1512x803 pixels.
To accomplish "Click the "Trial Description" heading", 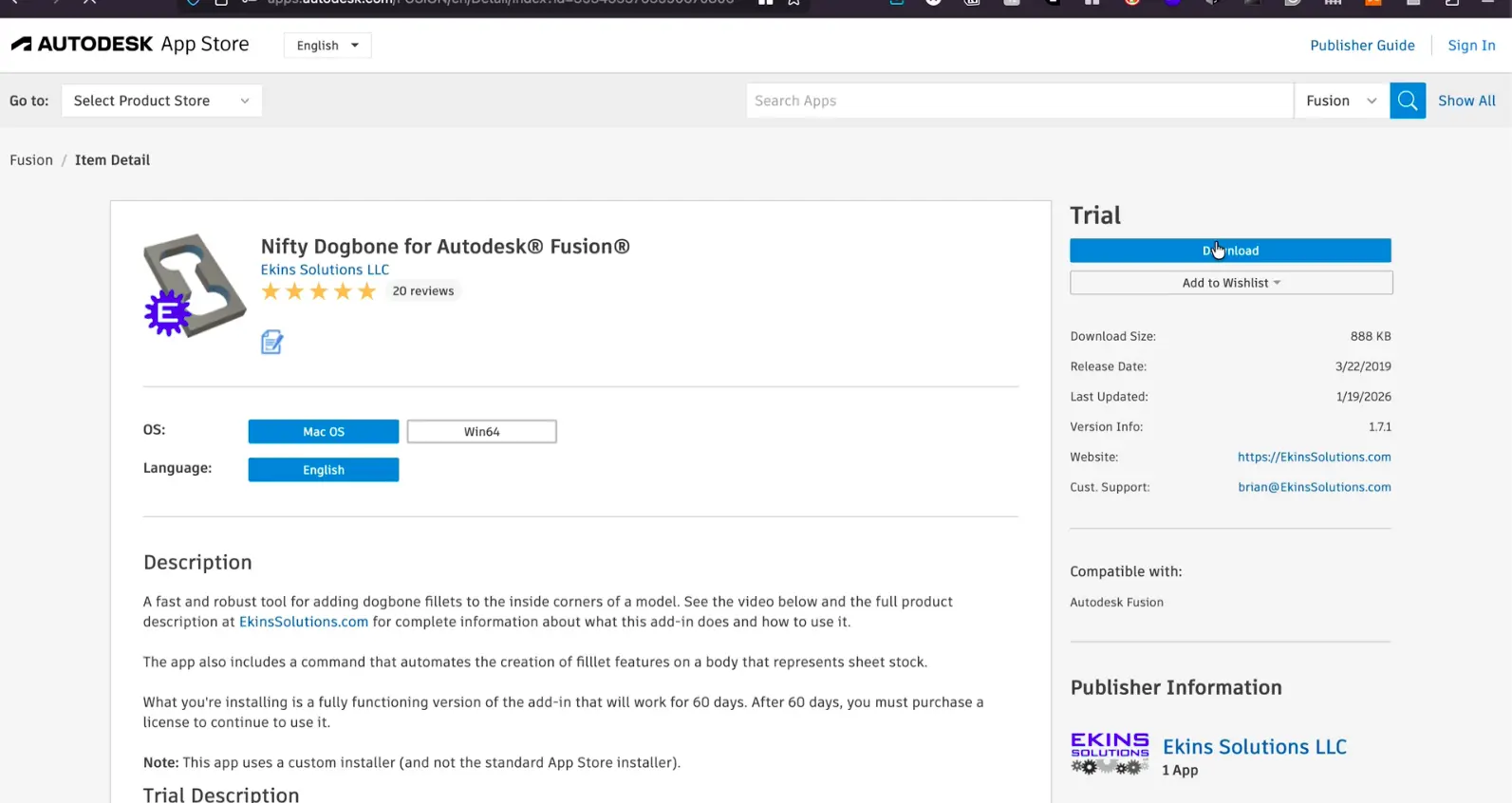I will point(221,794).
